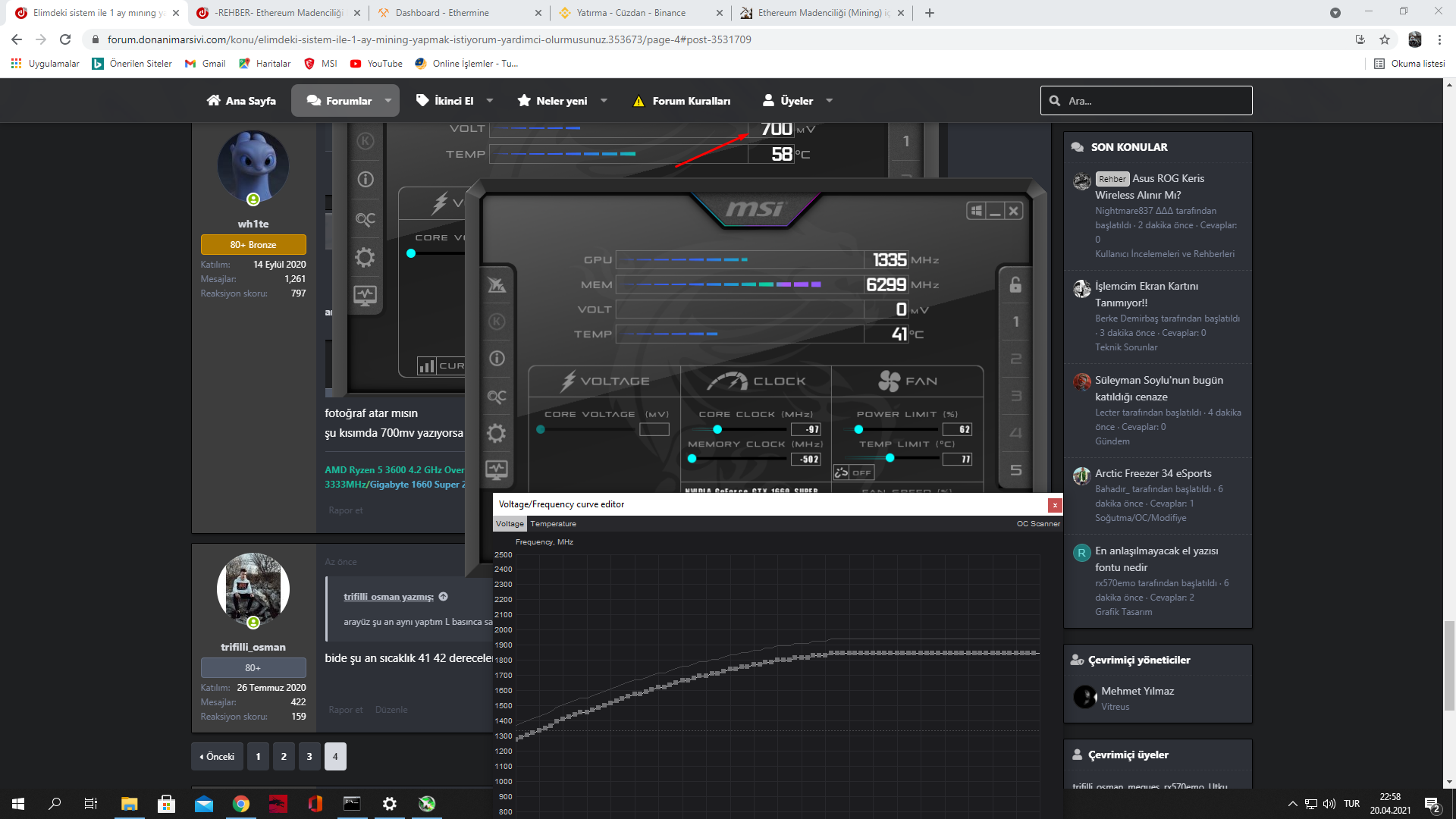
Task: Open the Forumlar navigation item
Action: tap(339, 101)
